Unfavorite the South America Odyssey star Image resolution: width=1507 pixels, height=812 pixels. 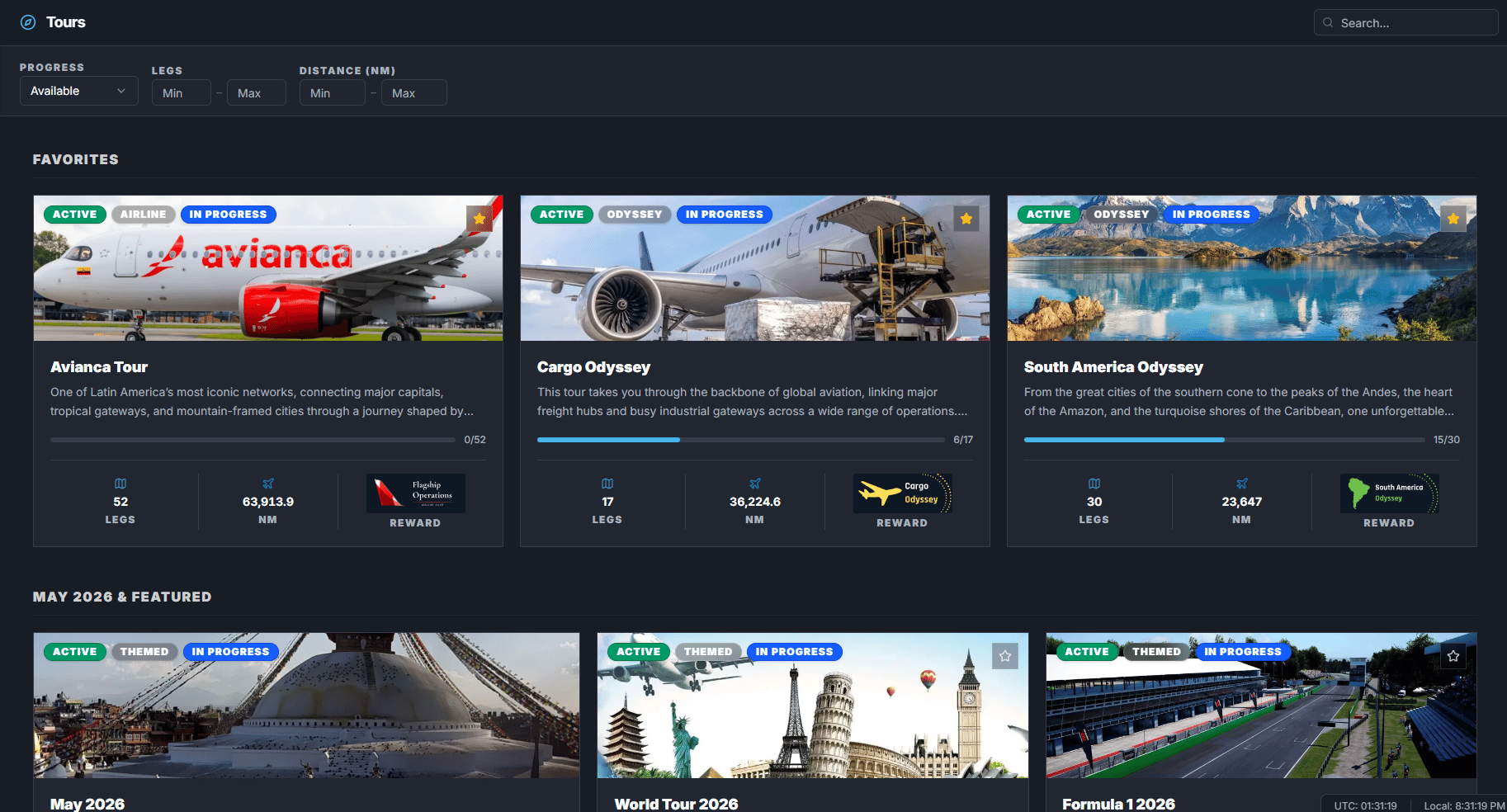pyautogui.click(x=1453, y=219)
